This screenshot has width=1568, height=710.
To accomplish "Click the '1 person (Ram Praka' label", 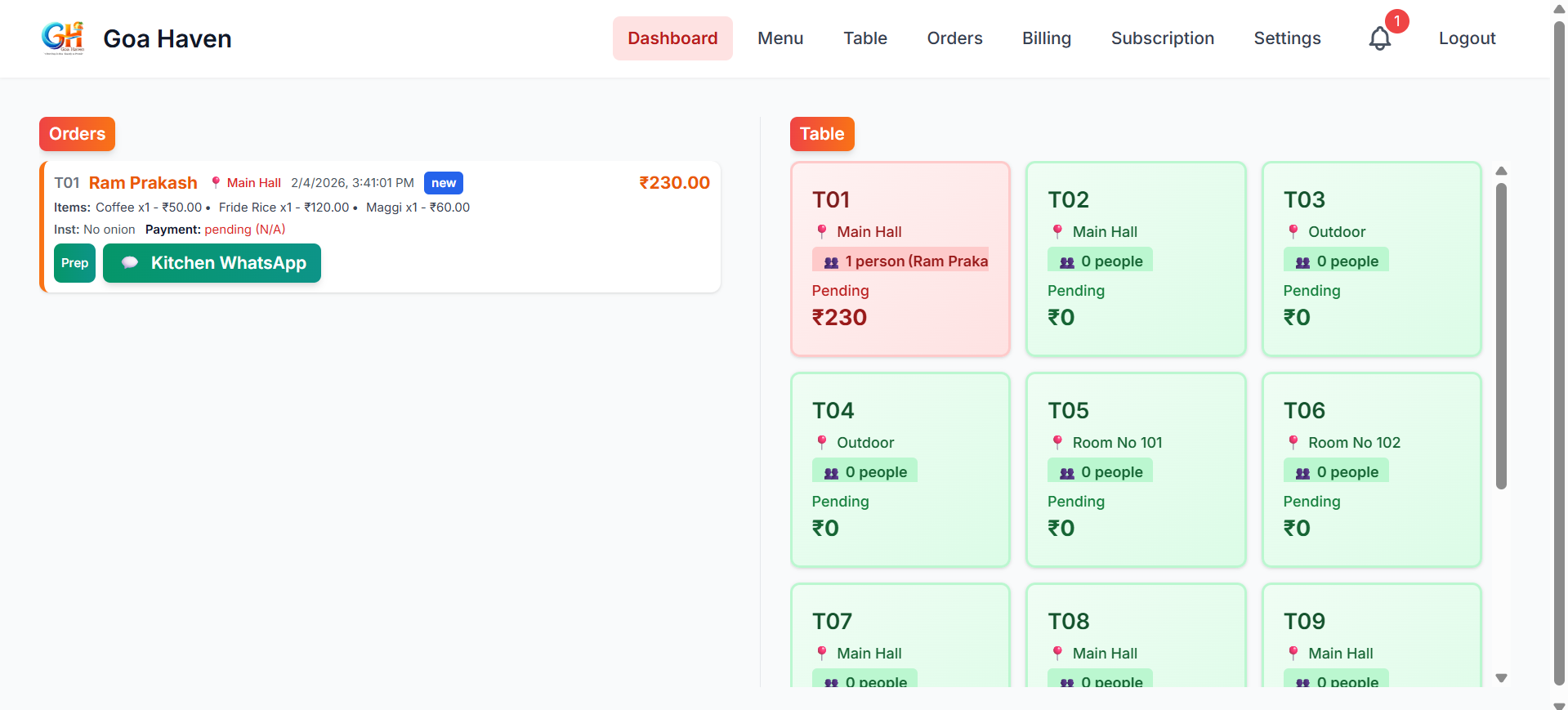I will [900, 261].
